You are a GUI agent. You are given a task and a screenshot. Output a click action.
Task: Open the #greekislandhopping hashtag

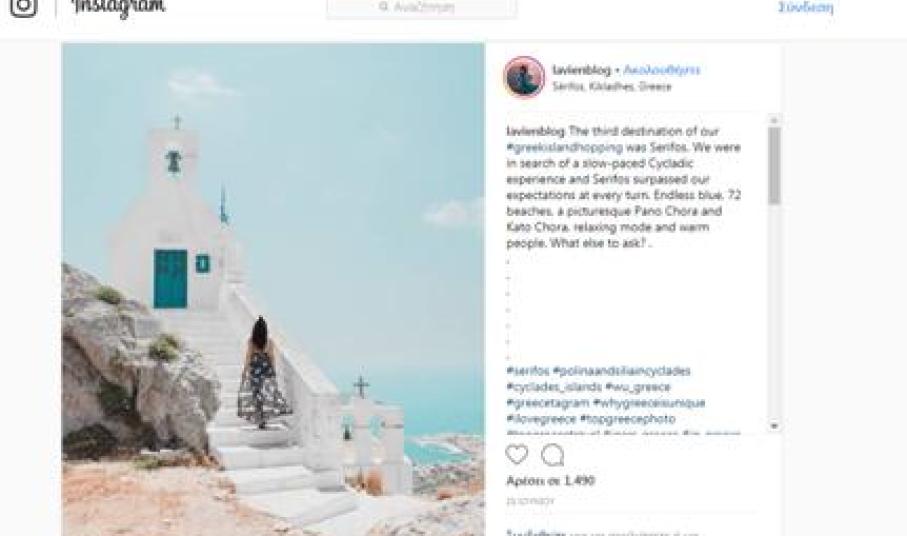(x=565, y=147)
